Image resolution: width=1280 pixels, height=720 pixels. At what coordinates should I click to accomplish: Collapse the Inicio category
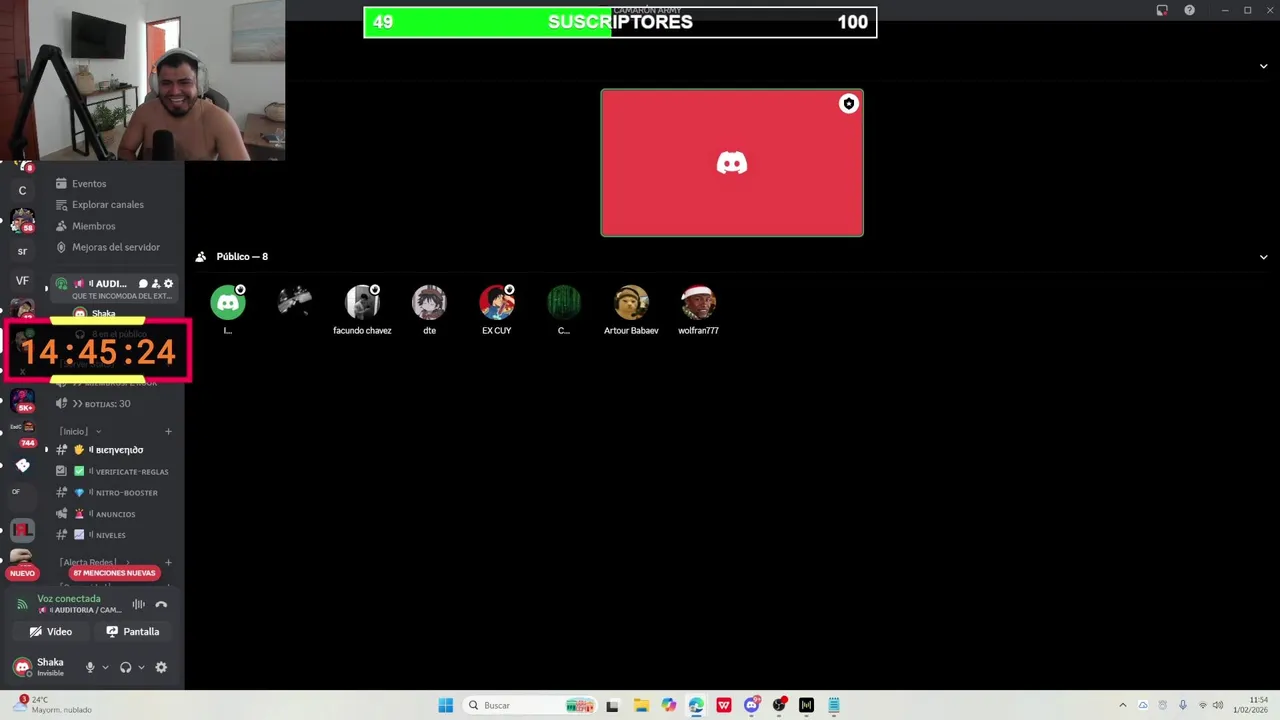(80, 431)
